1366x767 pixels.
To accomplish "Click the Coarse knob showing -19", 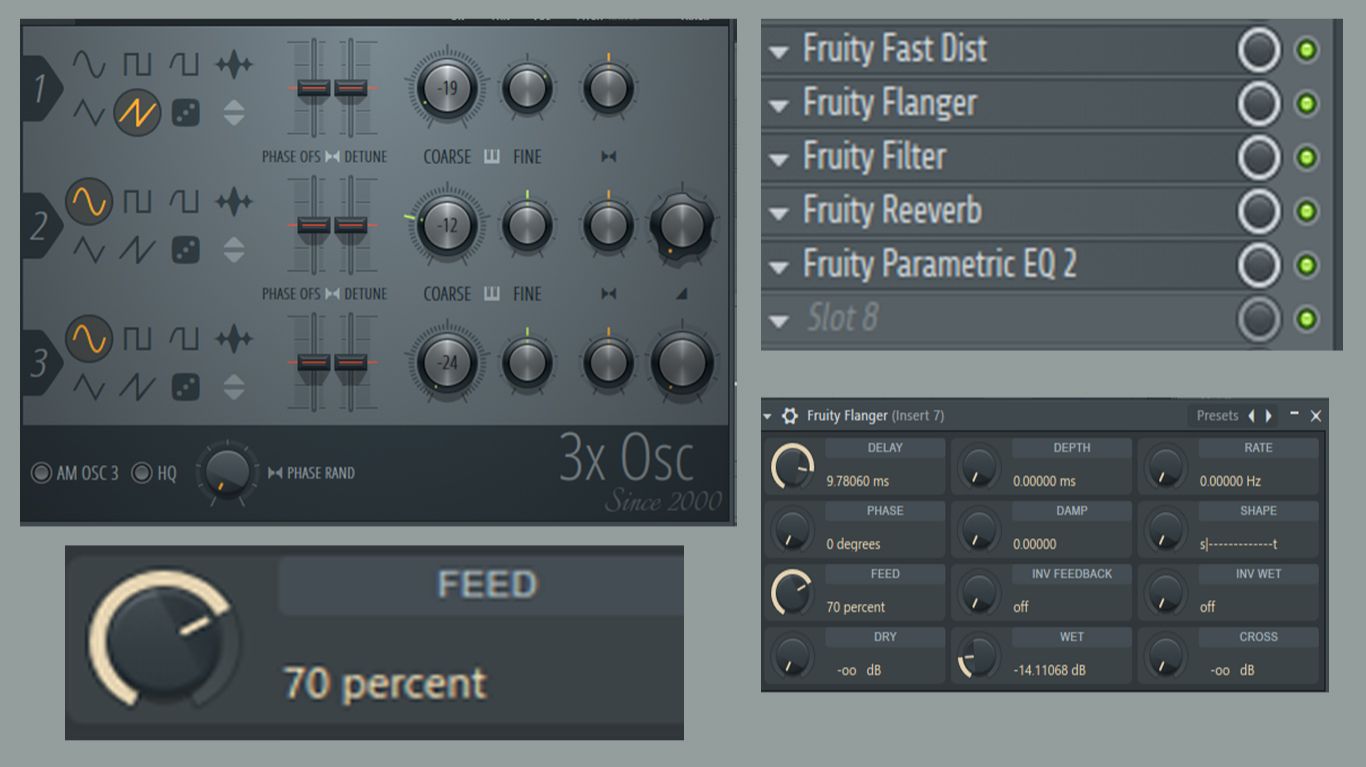I will coord(447,89).
